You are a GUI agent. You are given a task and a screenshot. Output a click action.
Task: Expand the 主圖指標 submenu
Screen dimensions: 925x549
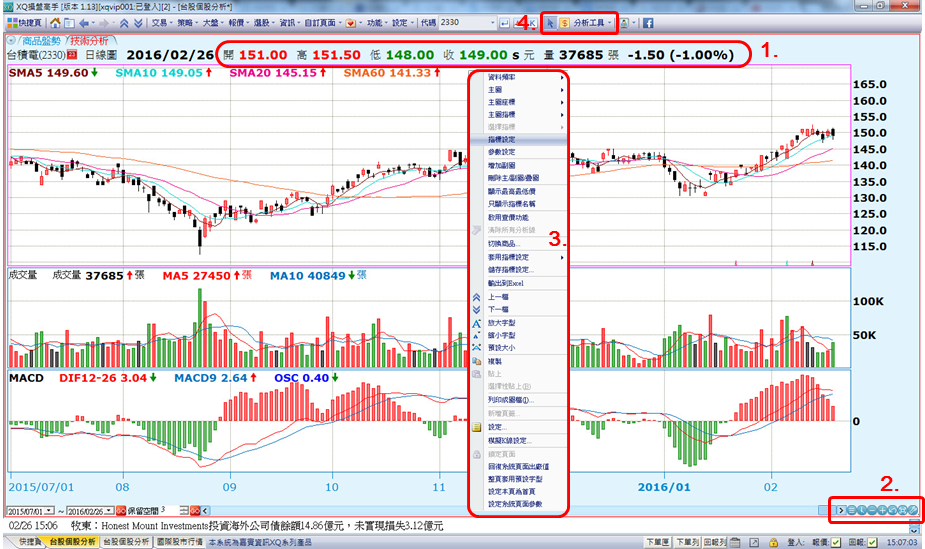pyautogui.click(x=519, y=114)
